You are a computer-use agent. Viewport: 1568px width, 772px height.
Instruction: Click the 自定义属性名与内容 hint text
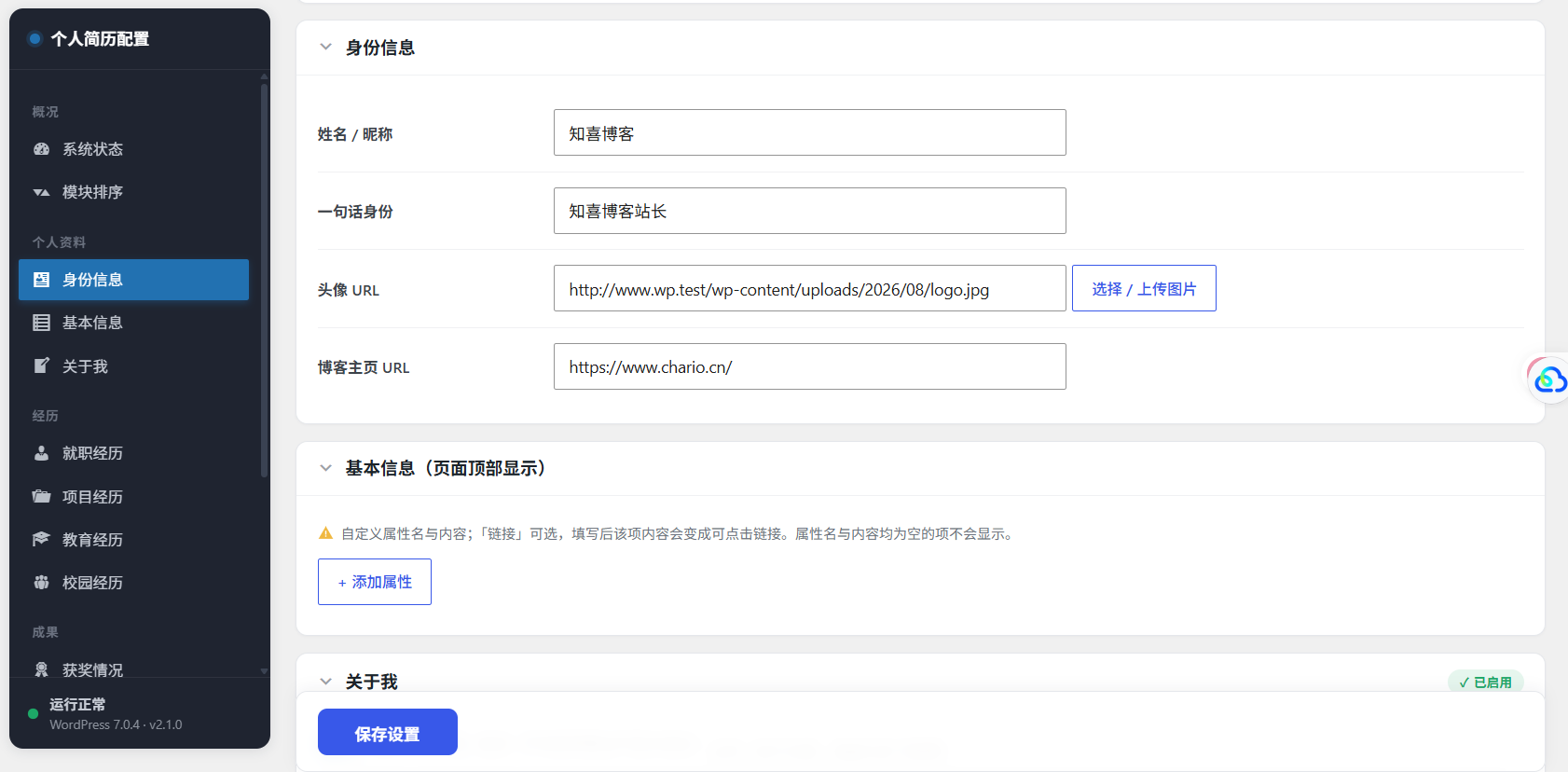pos(679,533)
